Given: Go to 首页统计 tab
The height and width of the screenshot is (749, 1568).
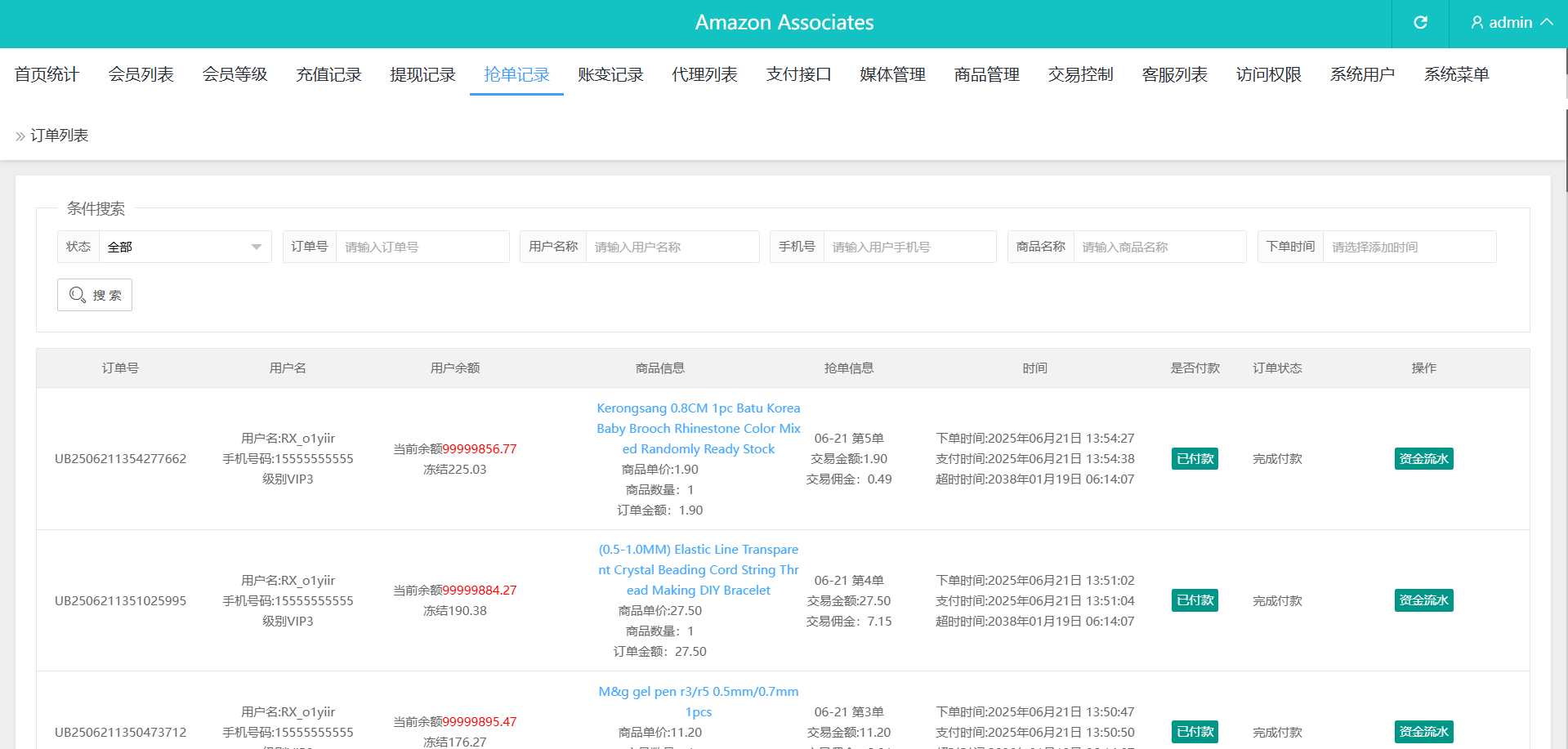Looking at the screenshot, I should 47,74.
